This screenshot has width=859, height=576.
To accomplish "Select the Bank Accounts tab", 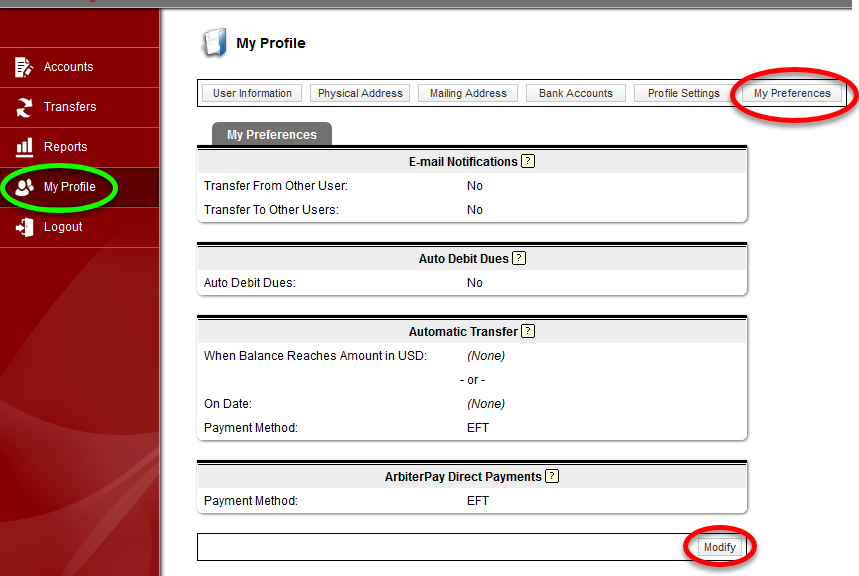I will (x=575, y=93).
